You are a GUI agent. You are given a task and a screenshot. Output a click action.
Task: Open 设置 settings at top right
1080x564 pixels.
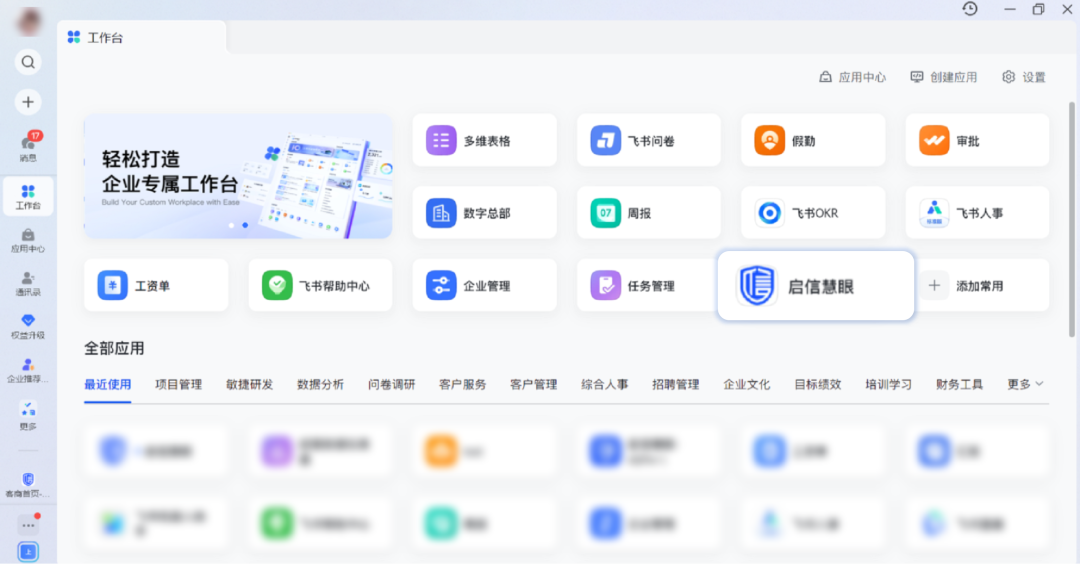[1024, 77]
